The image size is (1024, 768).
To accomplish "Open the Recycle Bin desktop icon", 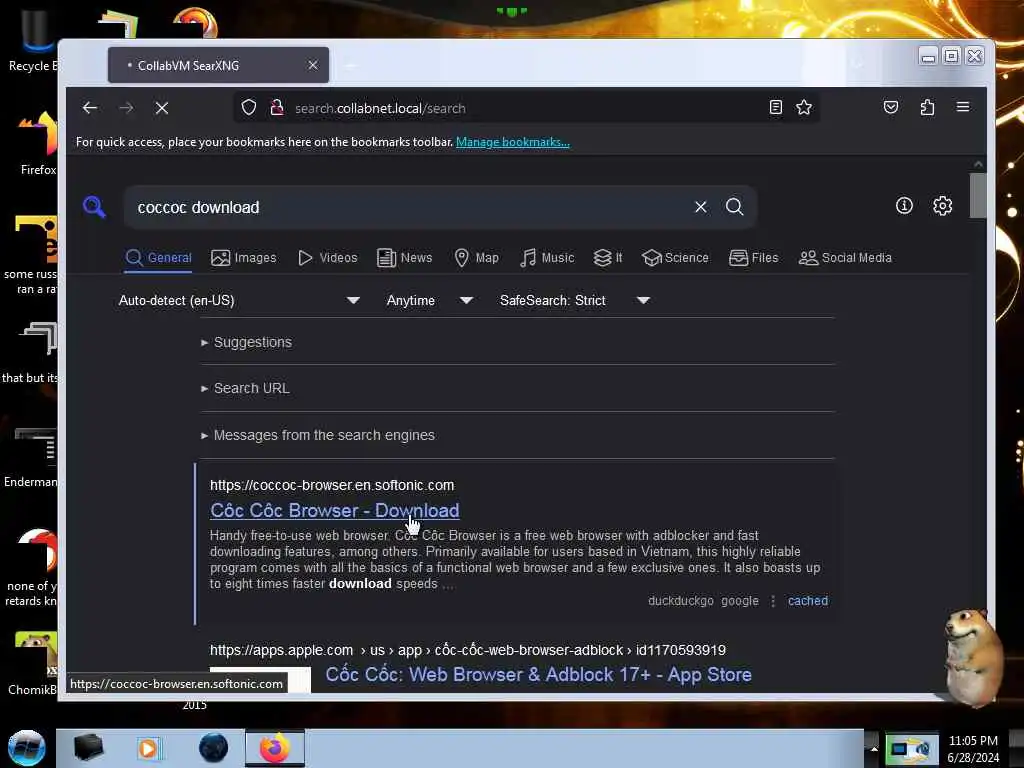I will [31, 39].
